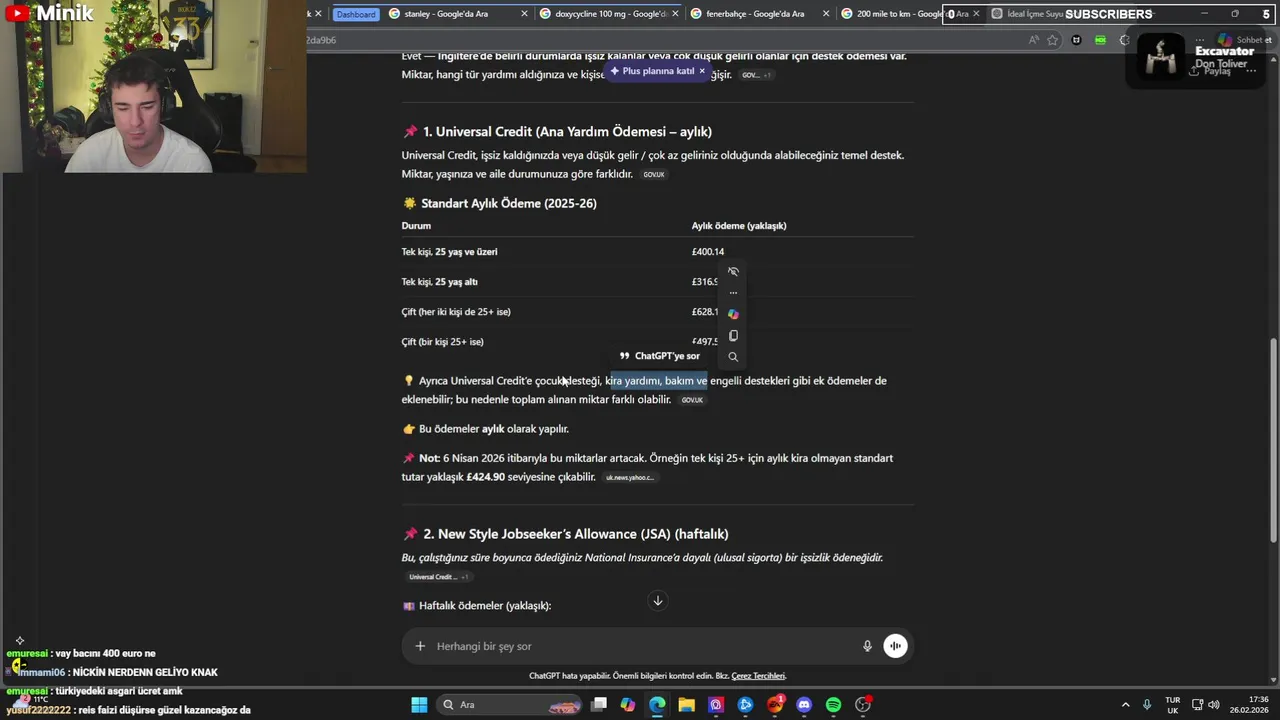Viewport: 1280px width, 720px height.
Task: Open Spotify from the taskbar
Action: coord(833,705)
